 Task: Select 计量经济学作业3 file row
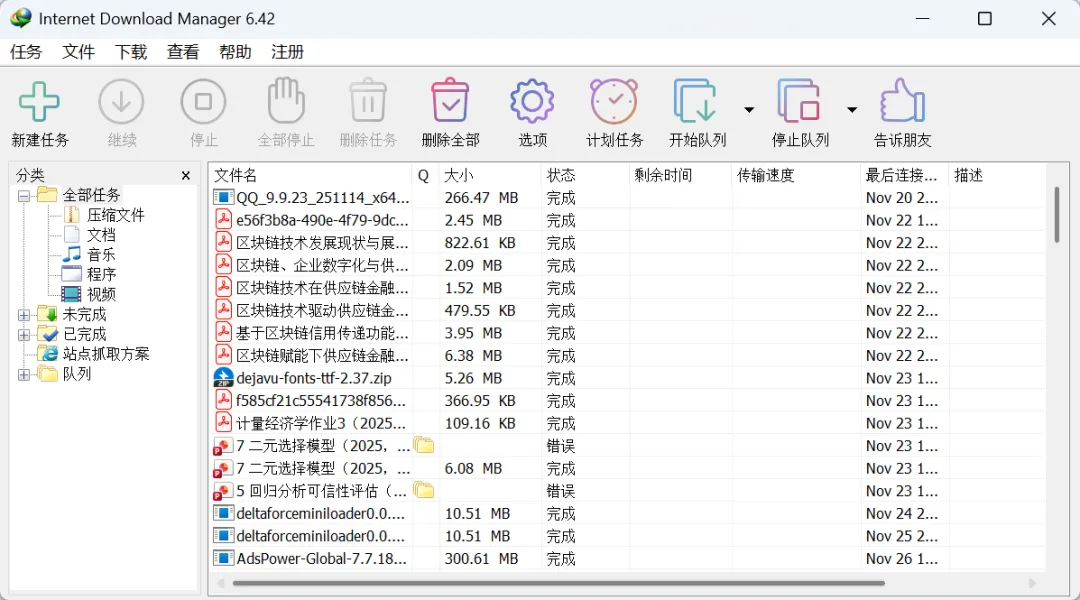click(x=627, y=423)
